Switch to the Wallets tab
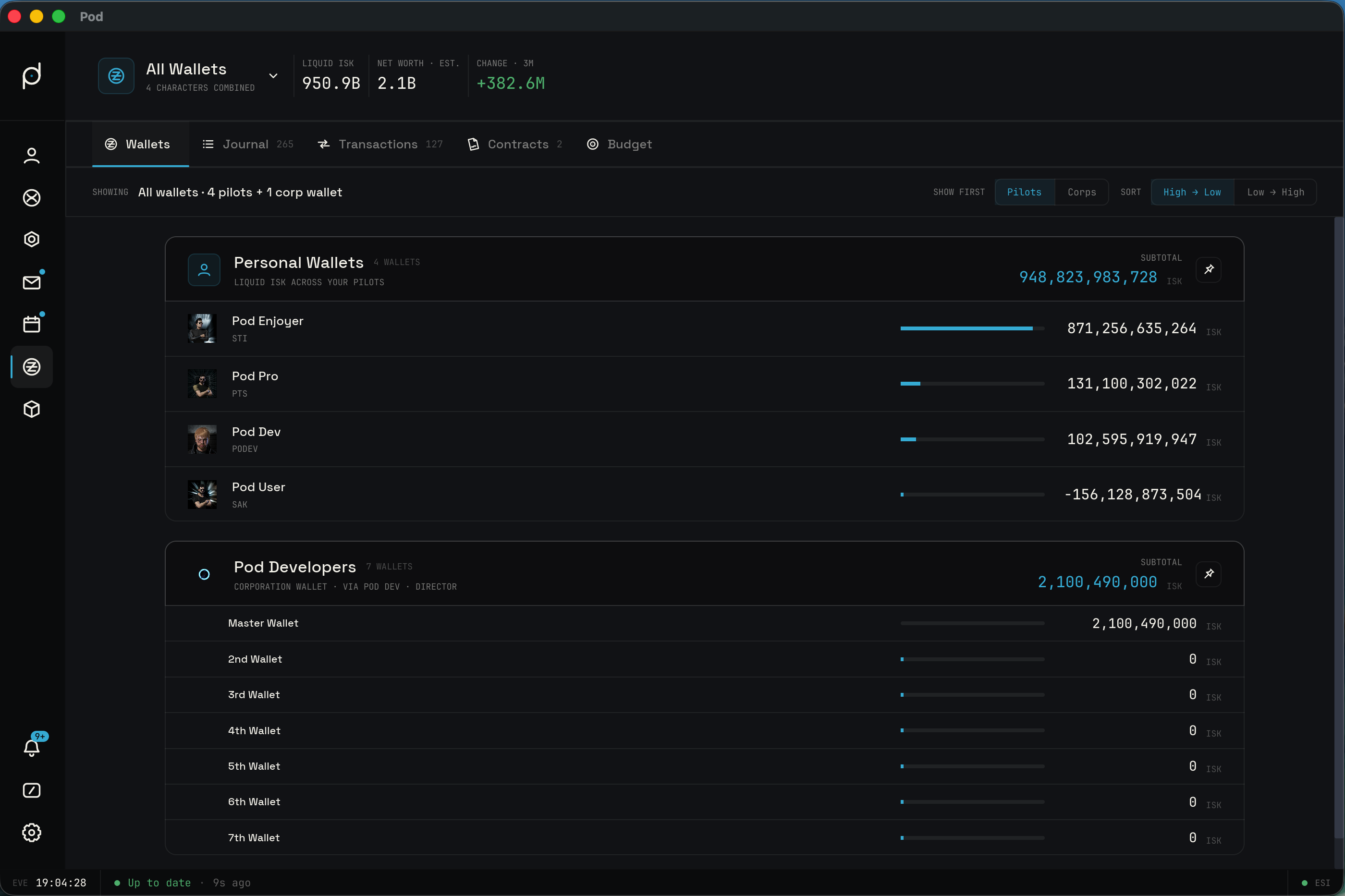Viewport: 1345px width, 896px height. click(140, 144)
